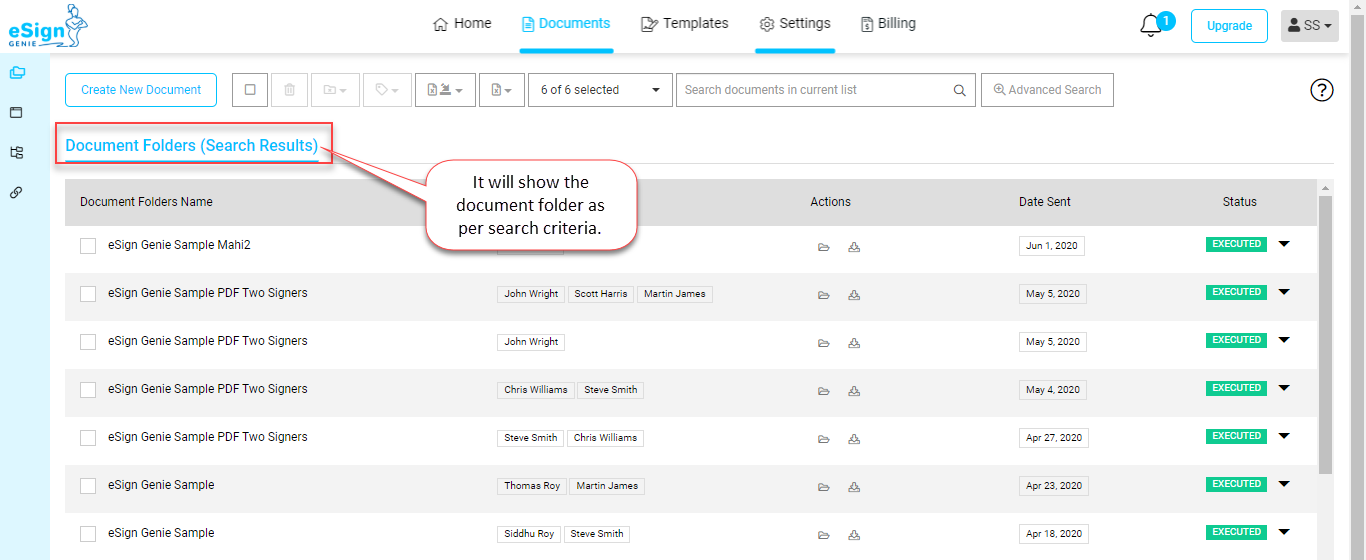Click the search magnifier icon
Screen dimensions: 1366x560
tap(959, 90)
